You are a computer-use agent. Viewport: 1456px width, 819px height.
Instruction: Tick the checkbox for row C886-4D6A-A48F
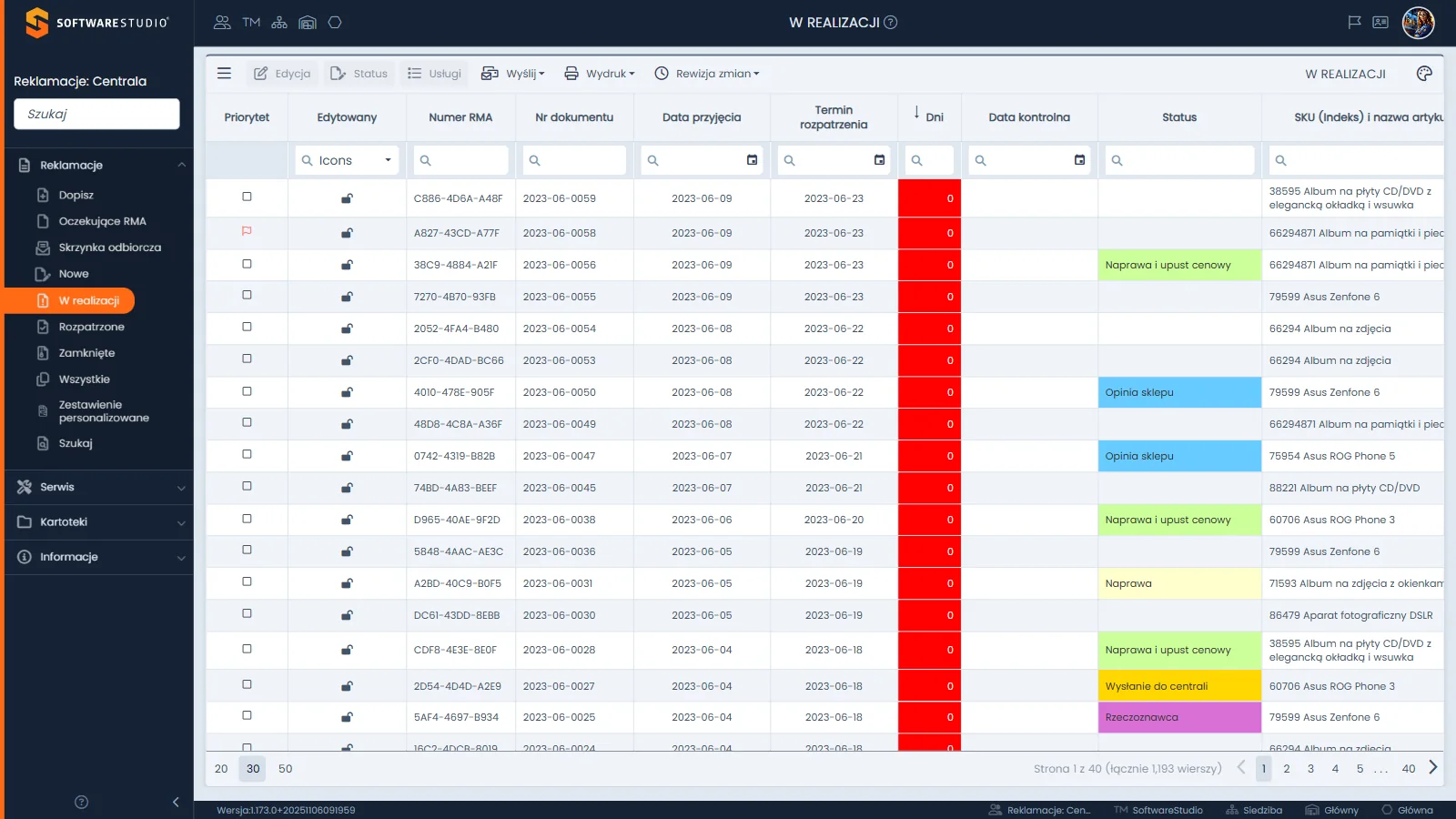(x=247, y=197)
